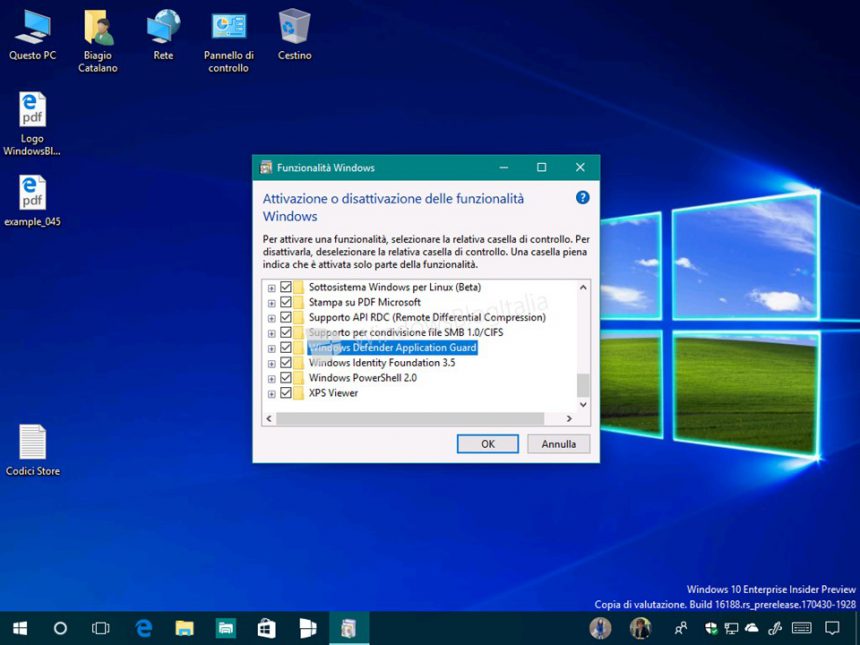Viewport: 860px width, 645px height.
Task: Click the horizontal scroll right arrow
Action: coord(569,418)
